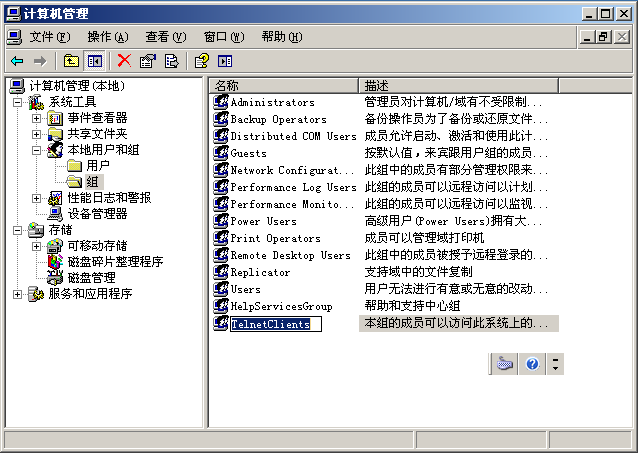Select the 用户 folder in tree
638x453 pixels.
tap(98, 166)
